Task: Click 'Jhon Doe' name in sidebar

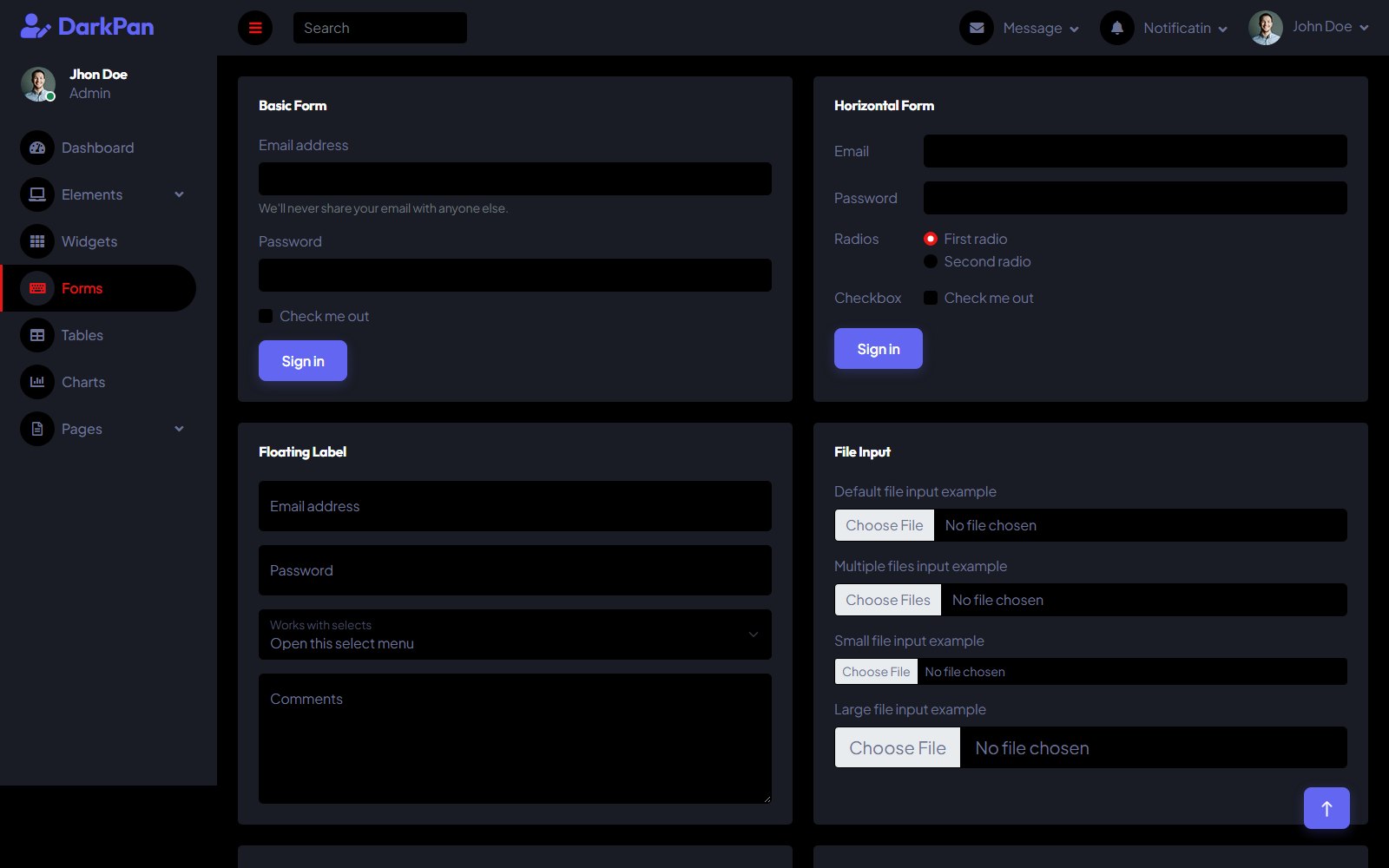Action: tap(98, 75)
